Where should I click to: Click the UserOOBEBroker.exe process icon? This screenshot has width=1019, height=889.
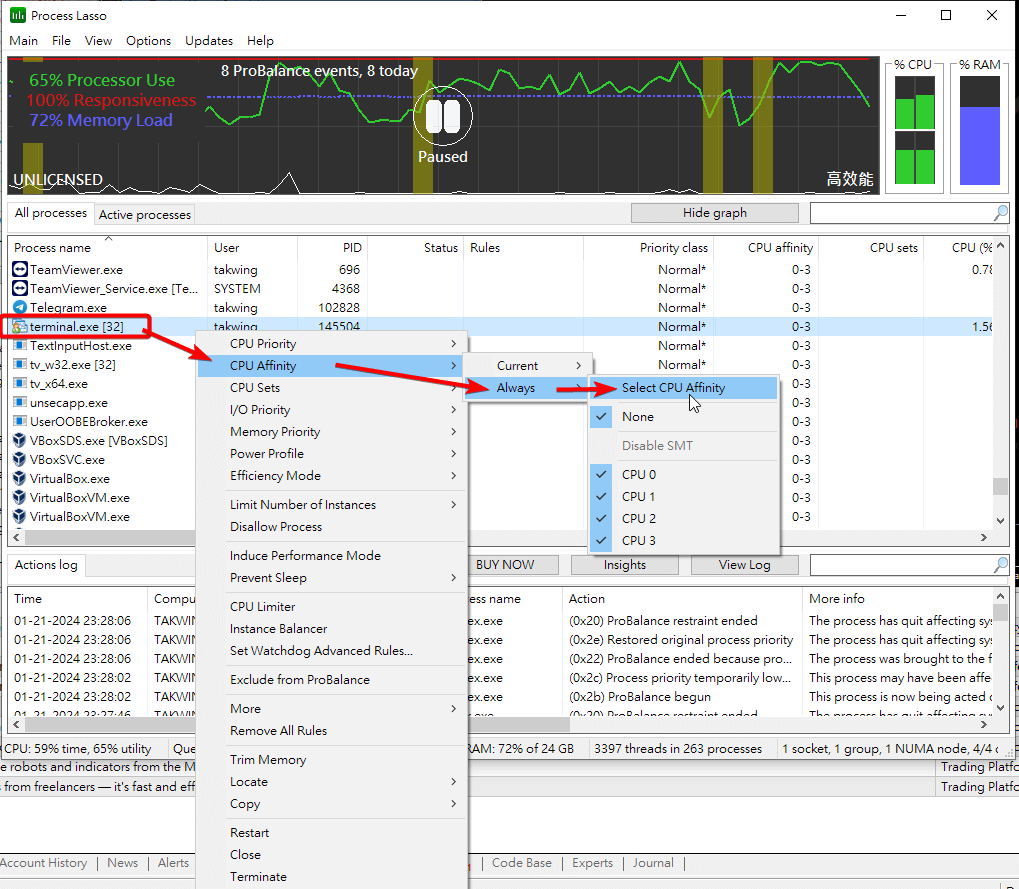pyautogui.click(x=19, y=422)
